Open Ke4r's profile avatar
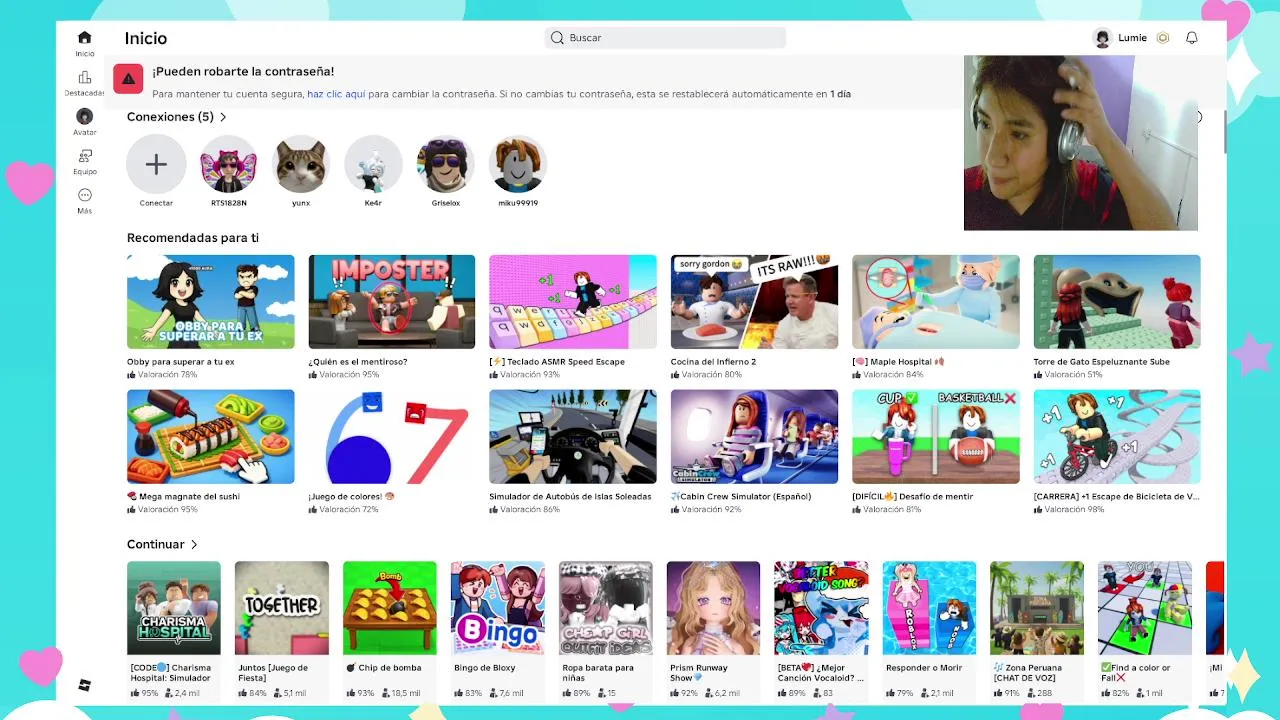Image resolution: width=1280 pixels, height=720 pixels. tap(373, 165)
